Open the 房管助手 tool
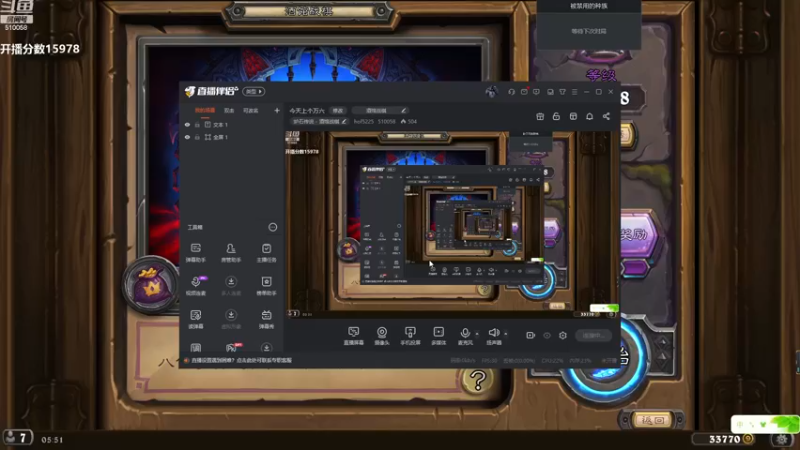800x450 pixels. (231, 253)
